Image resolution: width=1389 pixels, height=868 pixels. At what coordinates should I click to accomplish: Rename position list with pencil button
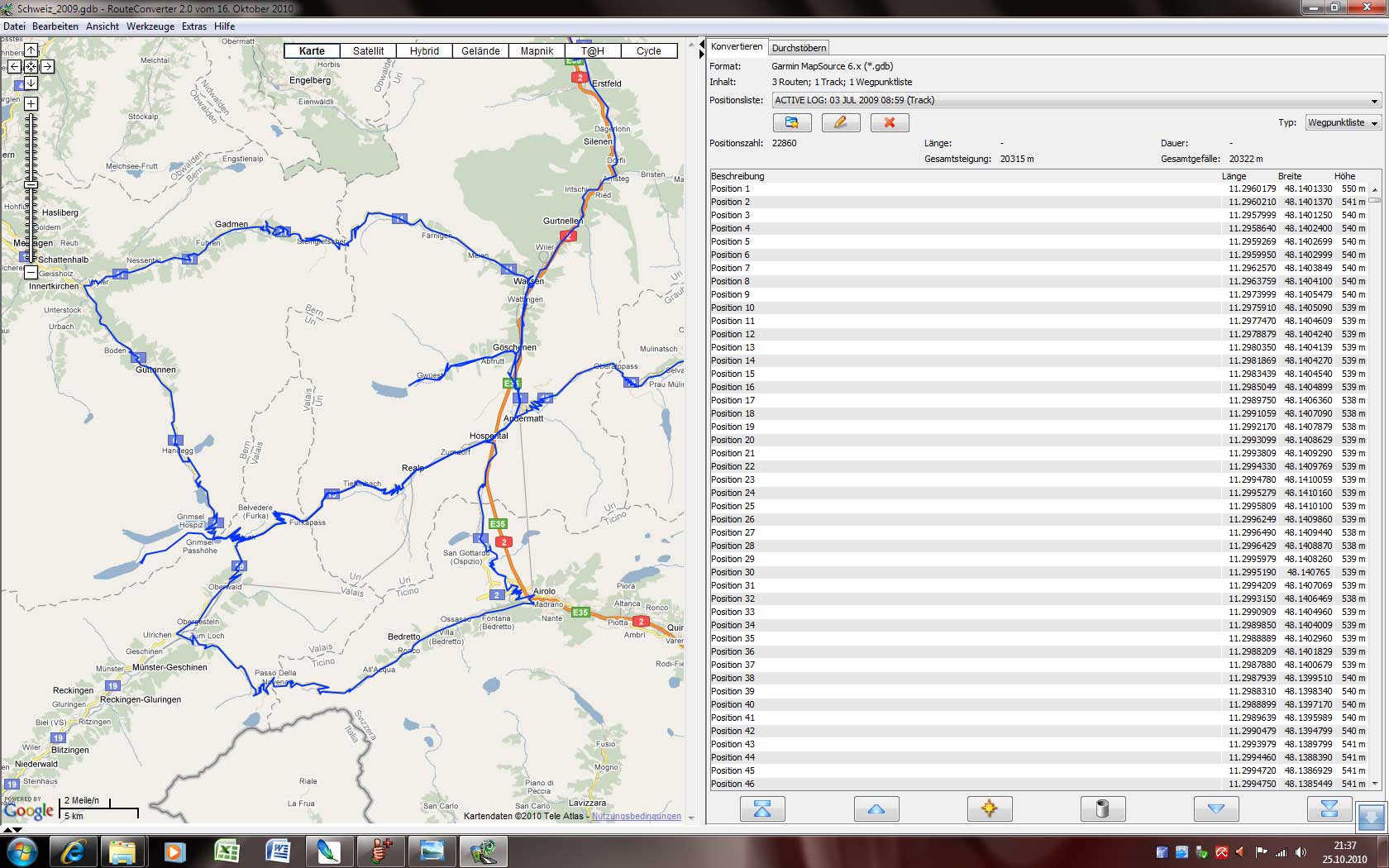coord(840,122)
